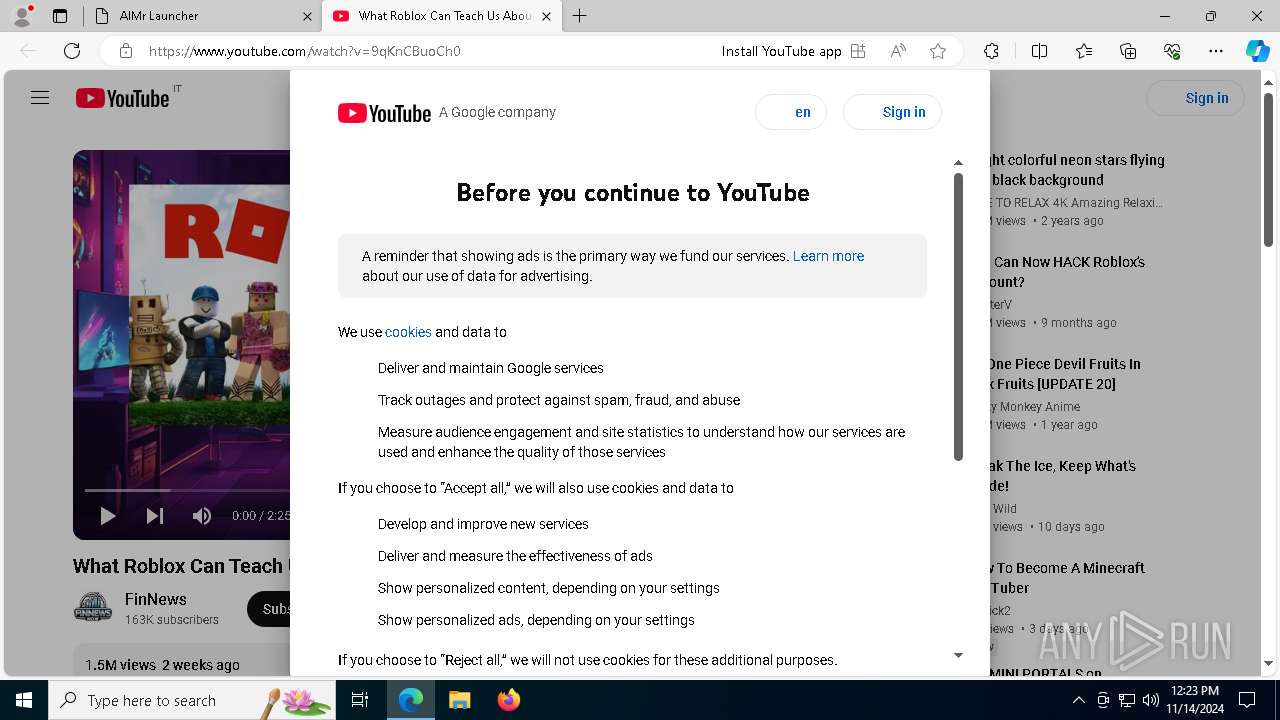The height and width of the screenshot is (720, 1280).
Task: Open File Explorer from taskbar
Action: tap(459, 700)
